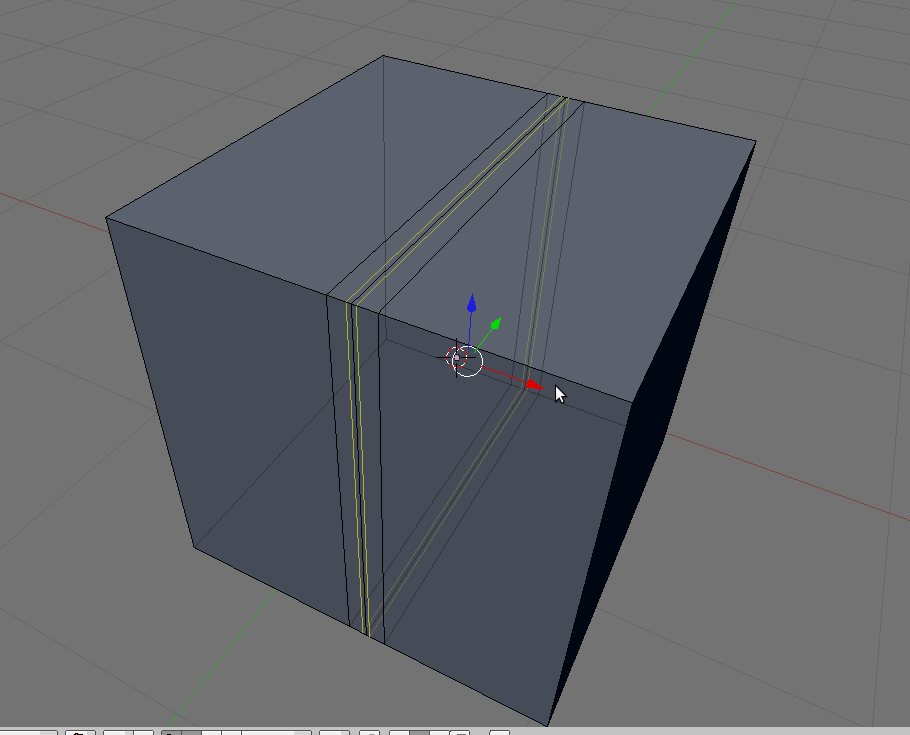
Task: Click the 3D cursor crosshair
Action: pyautogui.click(x=457, y=358)
